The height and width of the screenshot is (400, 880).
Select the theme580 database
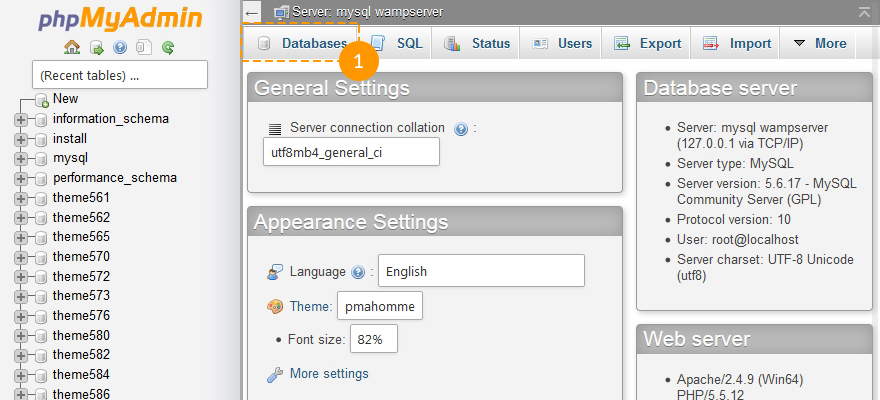click(81, 335)
